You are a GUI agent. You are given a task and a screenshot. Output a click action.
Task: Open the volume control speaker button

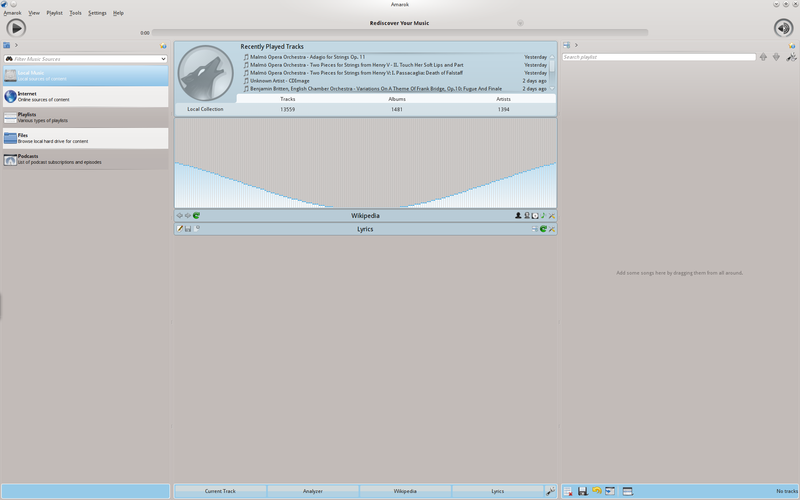point(783,28)
